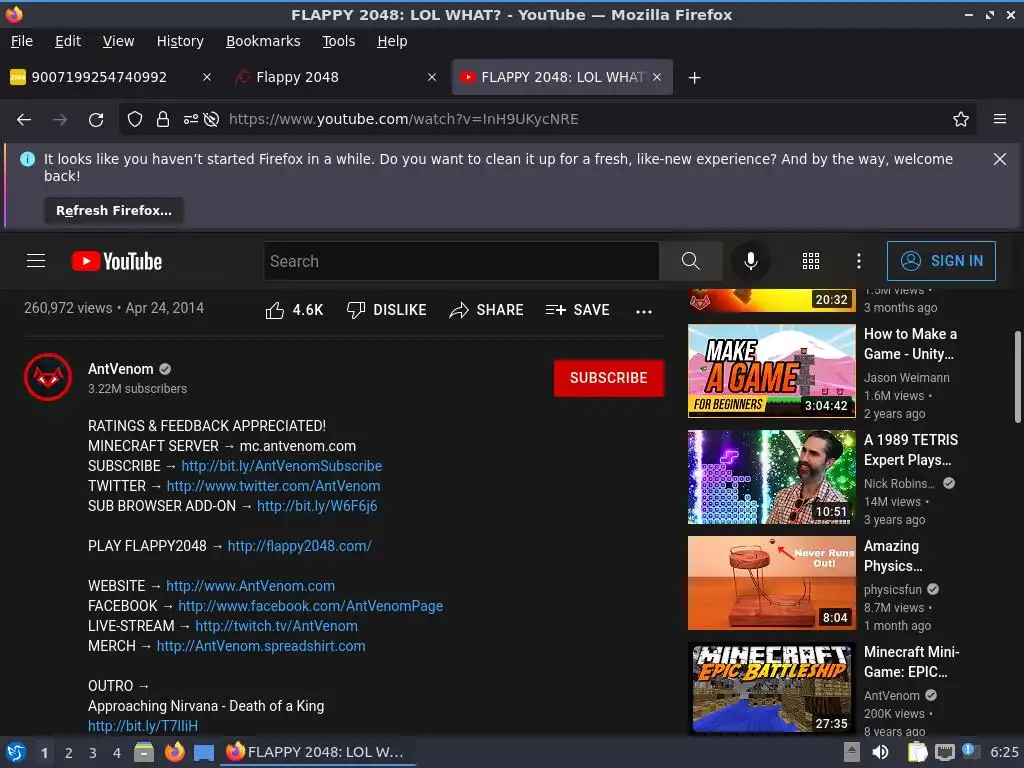Select the FLAPPY 2048 window in taskbar
Screen dimensions: 1024x768
click(x=317, y=752)
